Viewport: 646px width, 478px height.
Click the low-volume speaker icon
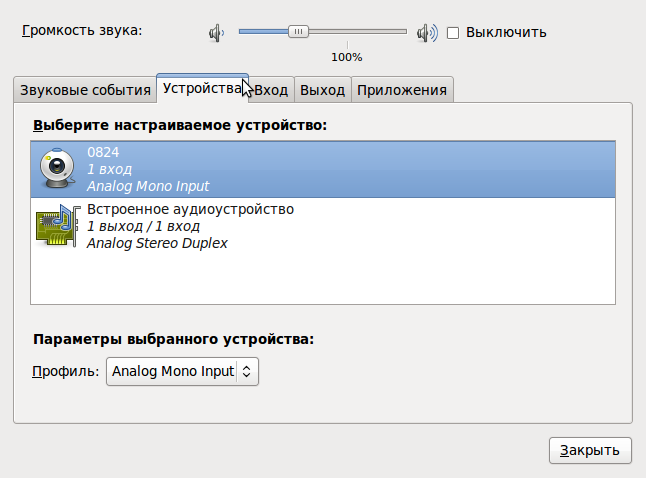tap(216, 32)
